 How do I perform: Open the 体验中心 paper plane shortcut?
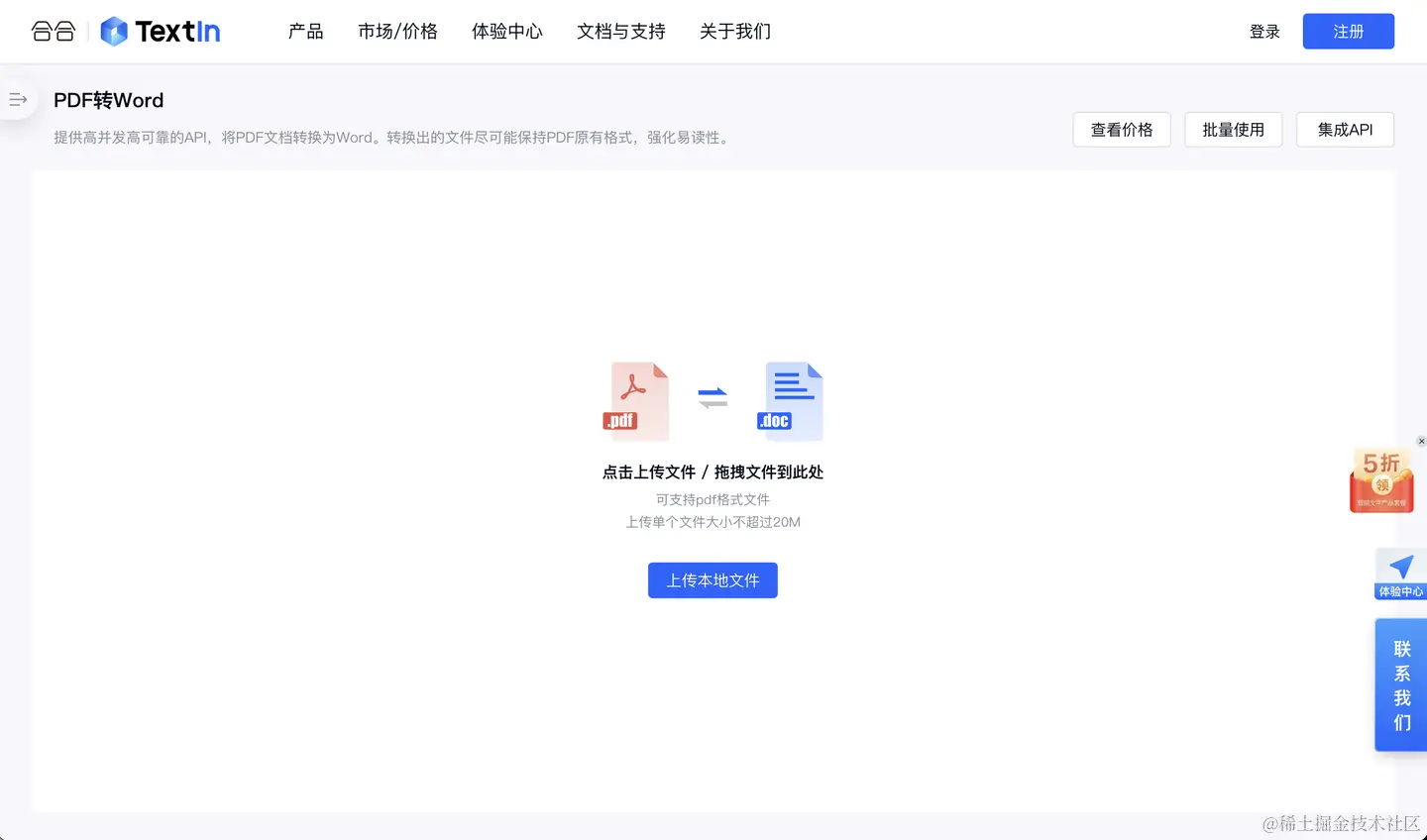pyautogui.click(x=1400, y=574)
